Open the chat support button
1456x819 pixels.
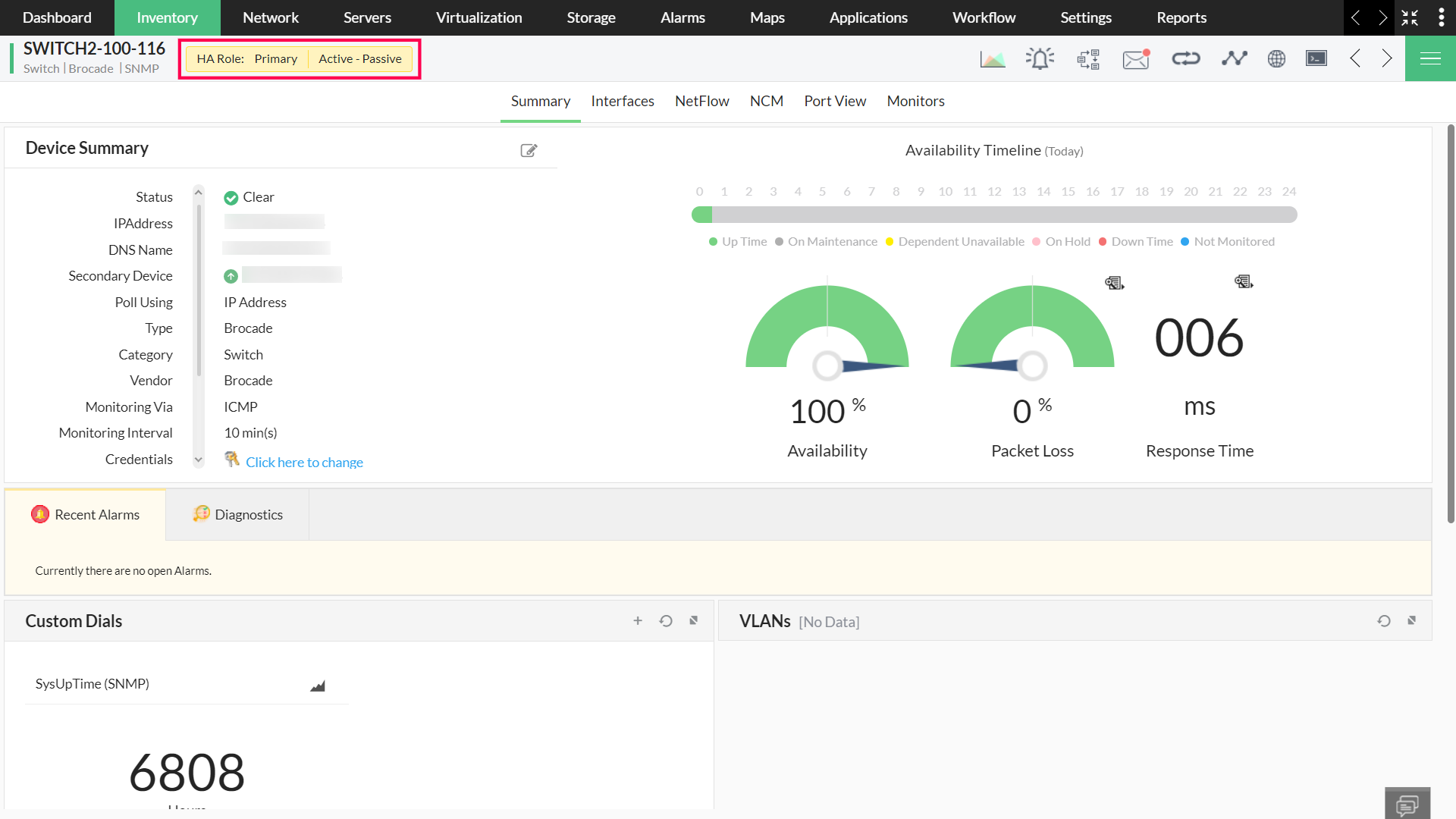(1407, 804)
